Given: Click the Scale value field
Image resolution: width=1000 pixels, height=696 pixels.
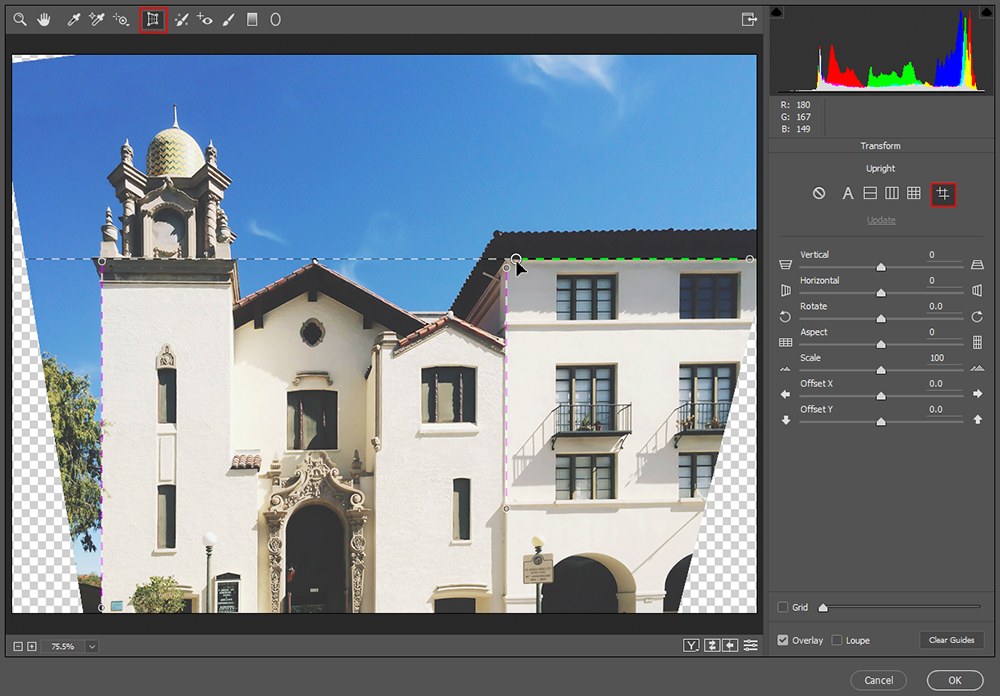Looking at the screenshot, I should pos(945,358).
